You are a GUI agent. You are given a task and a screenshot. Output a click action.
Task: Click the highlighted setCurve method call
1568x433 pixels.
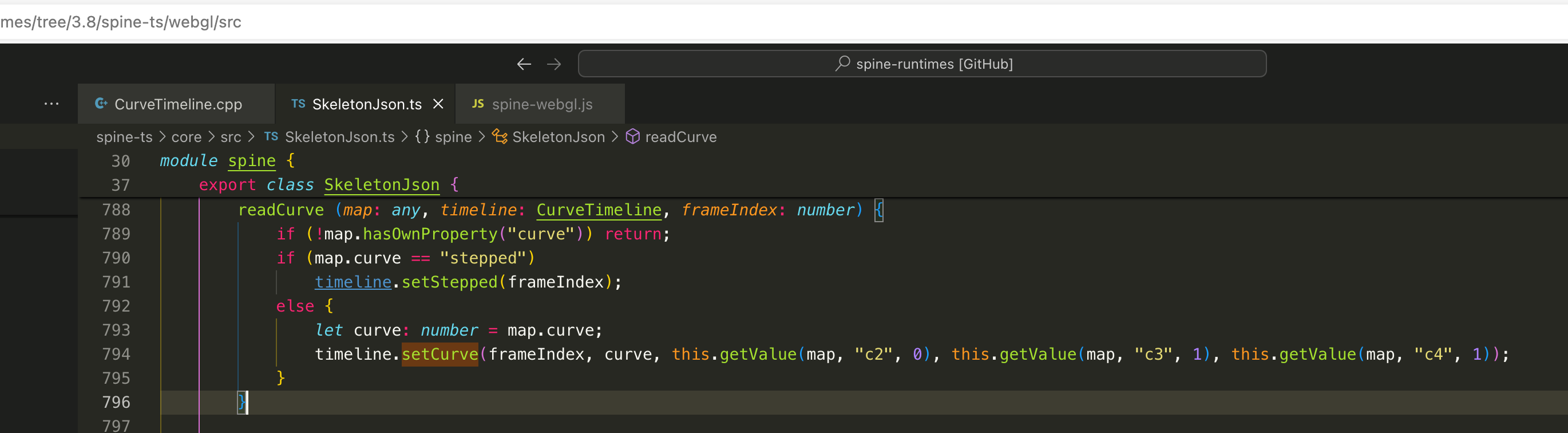click(439, 354)
